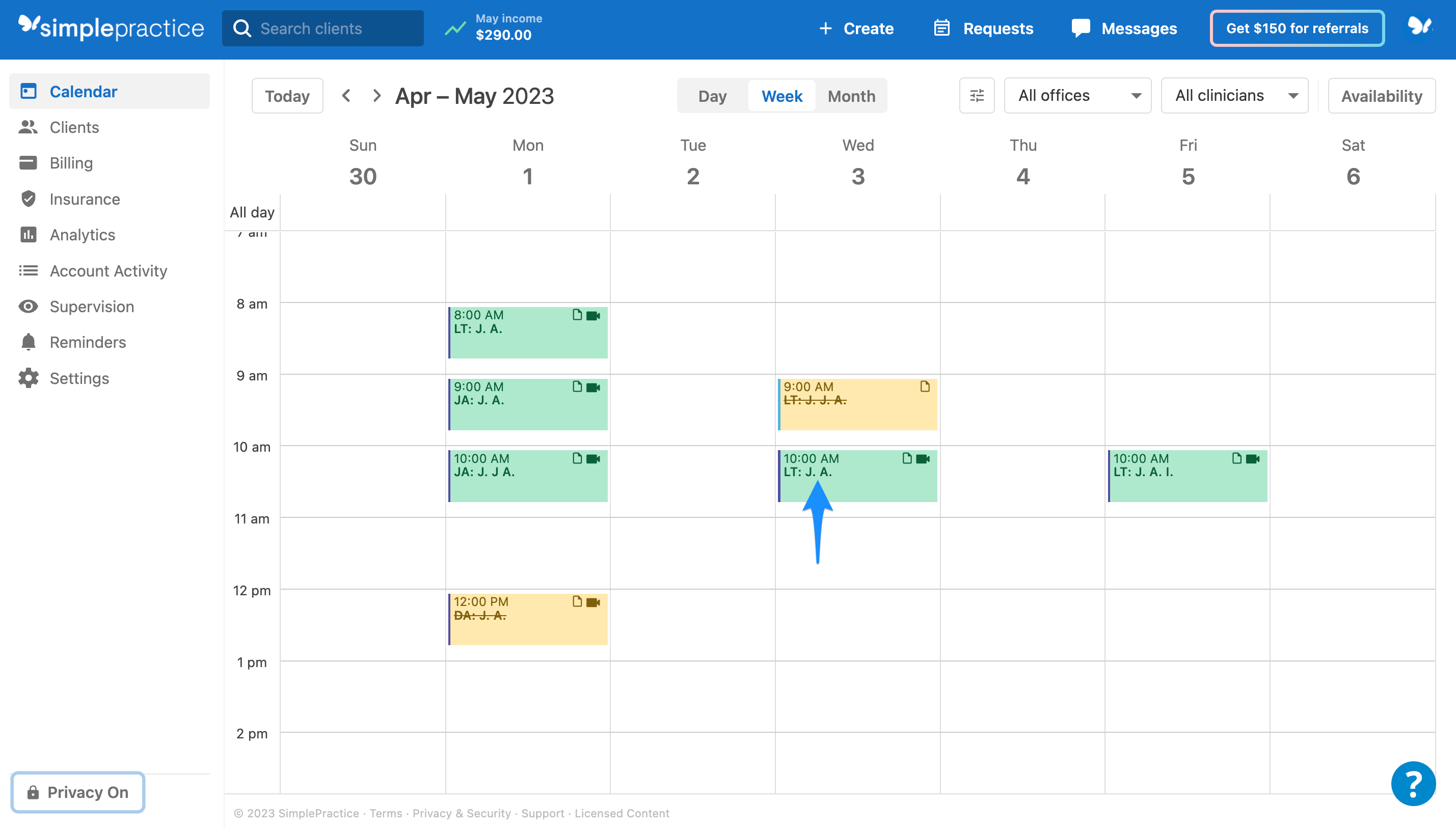Screen dimensions: 1456x828
Task: Open the All clinicians dropdown
Action: point(1234,96)
